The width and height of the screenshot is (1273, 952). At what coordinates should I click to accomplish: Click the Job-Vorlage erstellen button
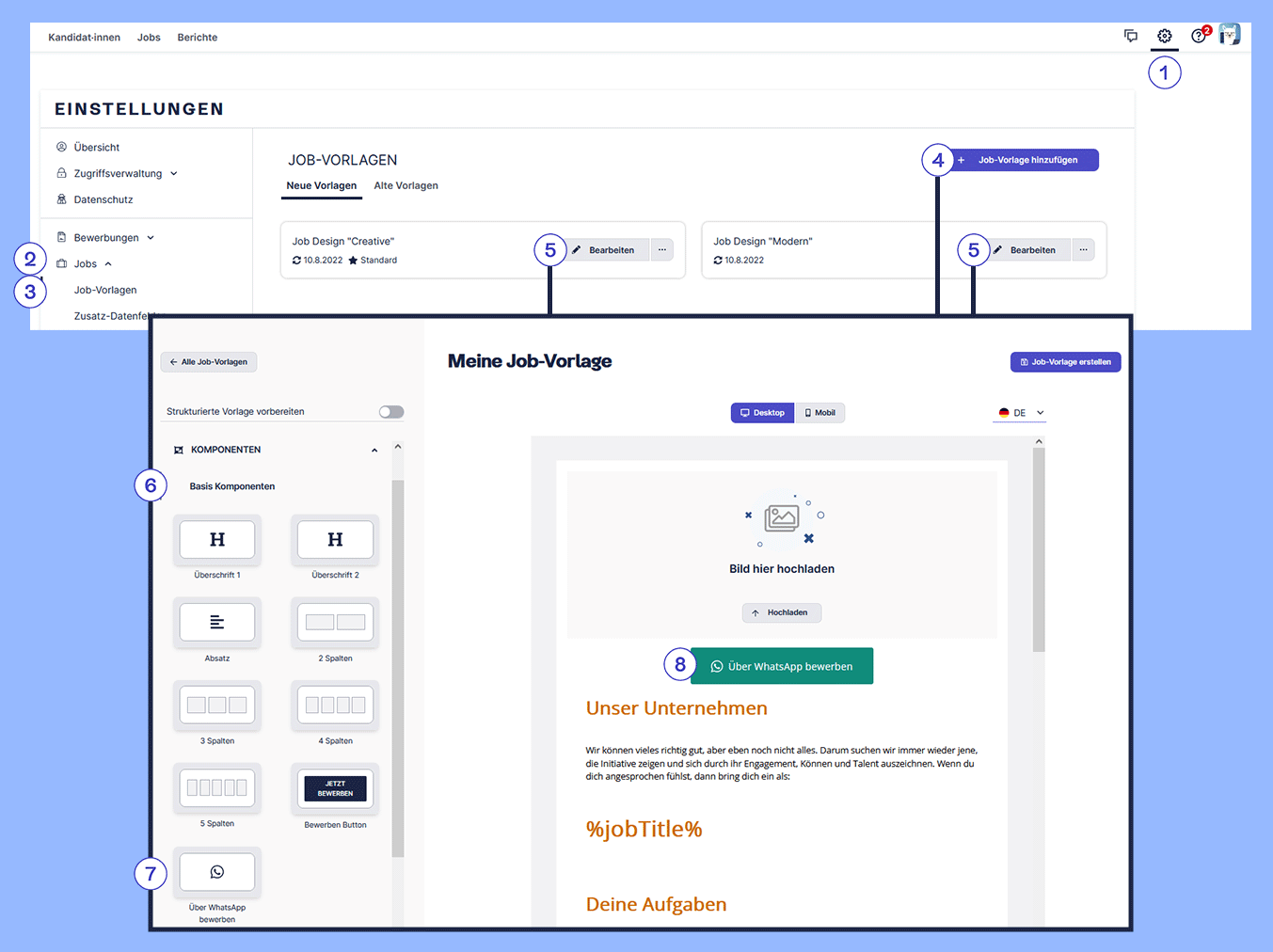coord(1065,362)
